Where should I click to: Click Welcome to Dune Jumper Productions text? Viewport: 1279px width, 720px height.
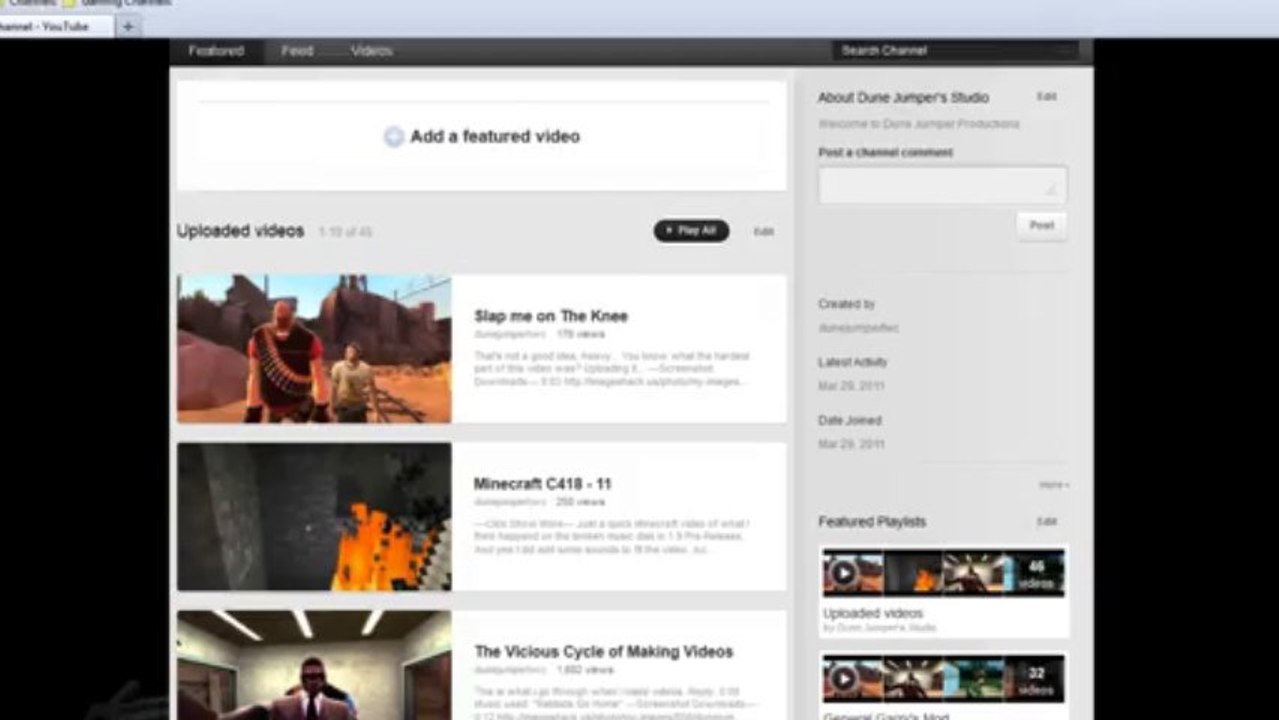918,124
